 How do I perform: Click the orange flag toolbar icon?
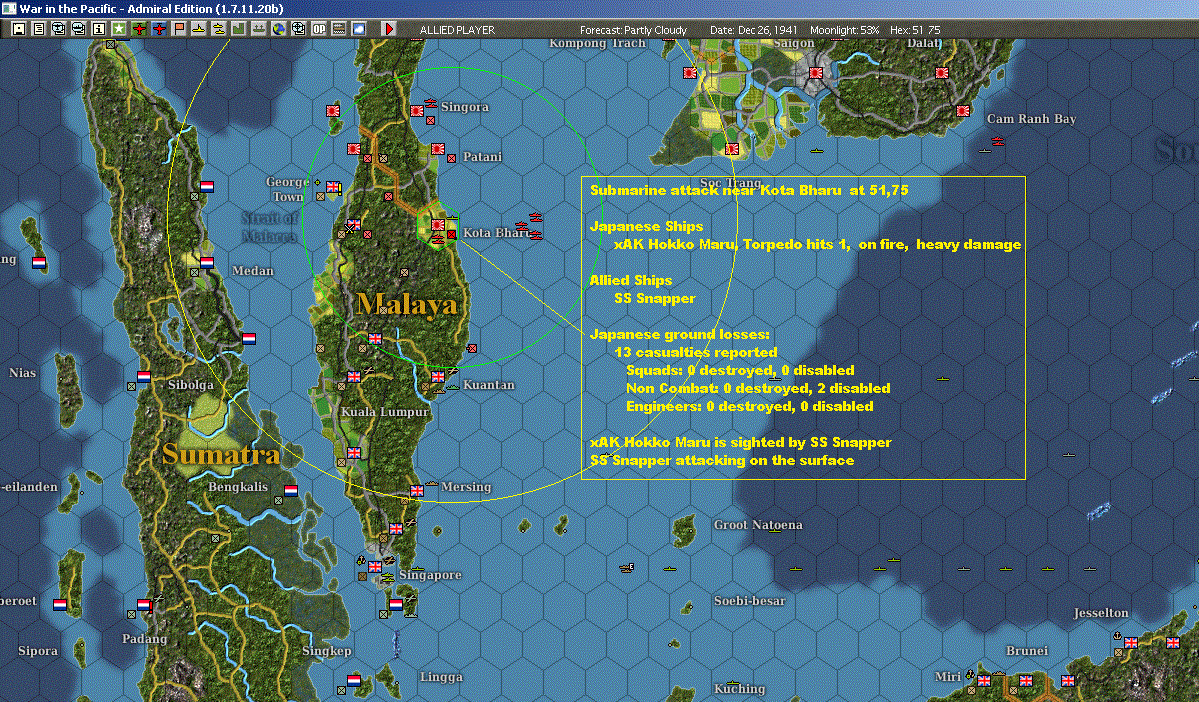coord(179,29)
